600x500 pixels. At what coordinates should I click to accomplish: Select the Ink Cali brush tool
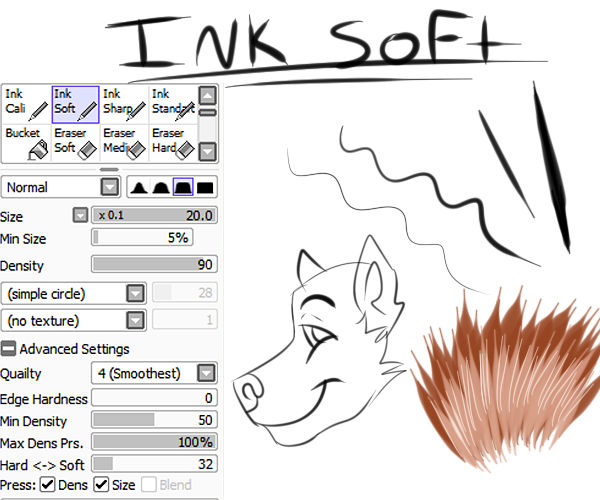[26, 104]
